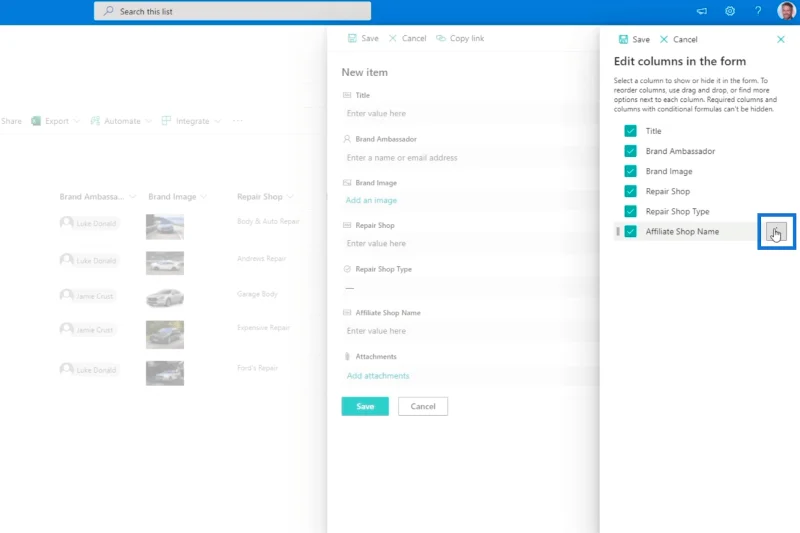Click Copy link in the form toolbar
The height and width of the screenshot is (533, 800).
(x=460, y=38)
